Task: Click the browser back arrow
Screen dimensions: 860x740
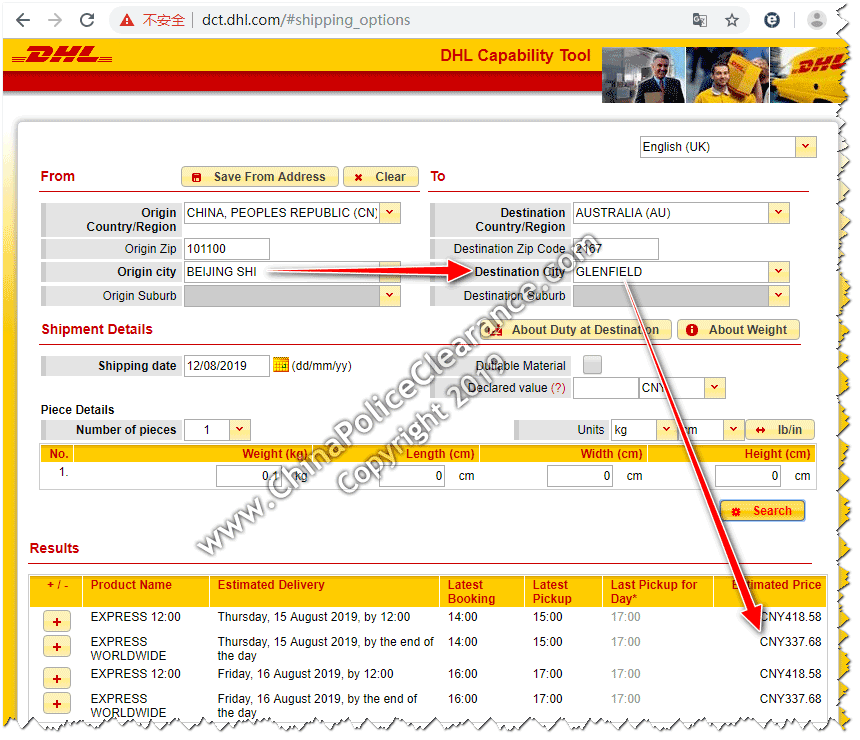Action: tap(23, 20)
